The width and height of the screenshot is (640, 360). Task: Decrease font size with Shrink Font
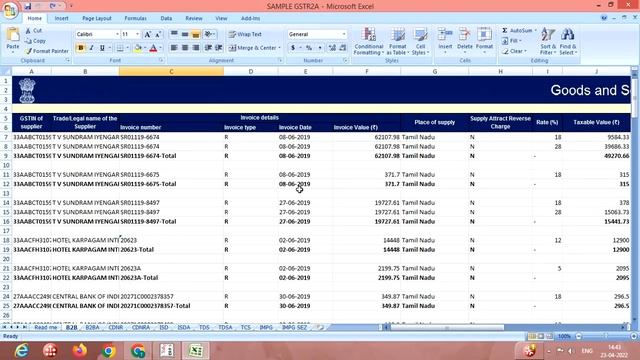pyautogui.click(x=158, y=34)
